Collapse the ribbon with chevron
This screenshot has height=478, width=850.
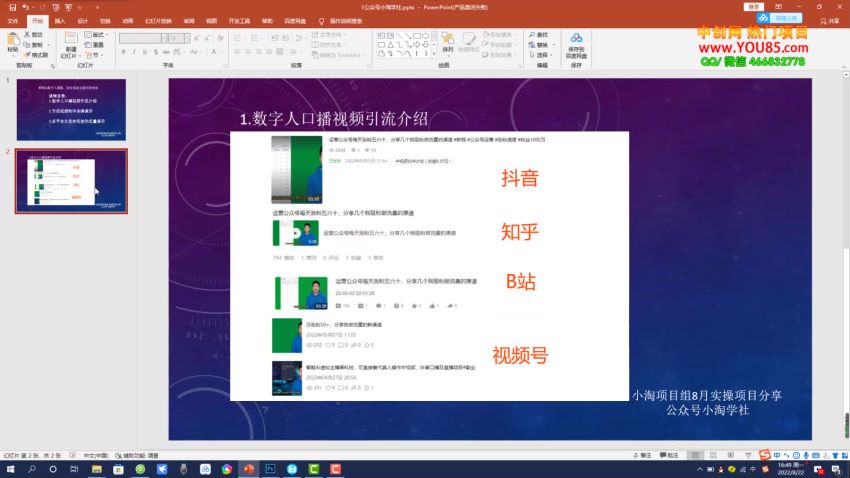843,66
